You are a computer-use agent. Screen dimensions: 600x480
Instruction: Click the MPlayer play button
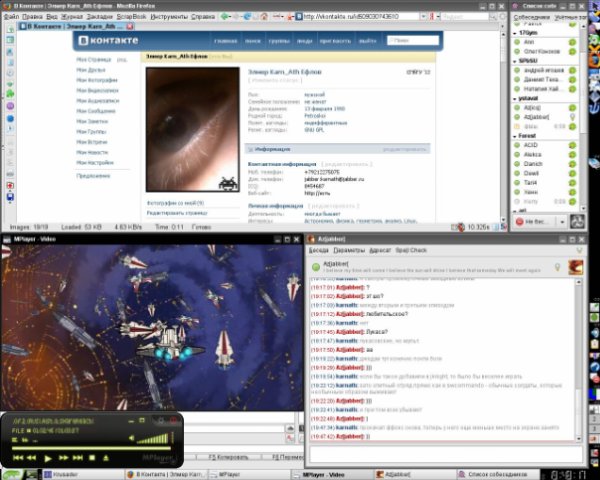(48, 458)
